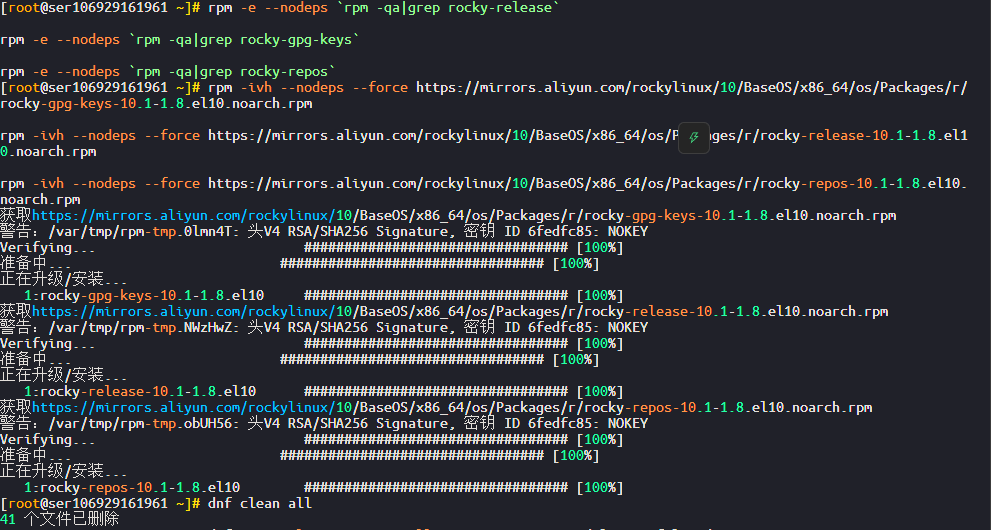
Task: Click the floating lightning bolt quick-action icon
Action: [x=694, y=137]
